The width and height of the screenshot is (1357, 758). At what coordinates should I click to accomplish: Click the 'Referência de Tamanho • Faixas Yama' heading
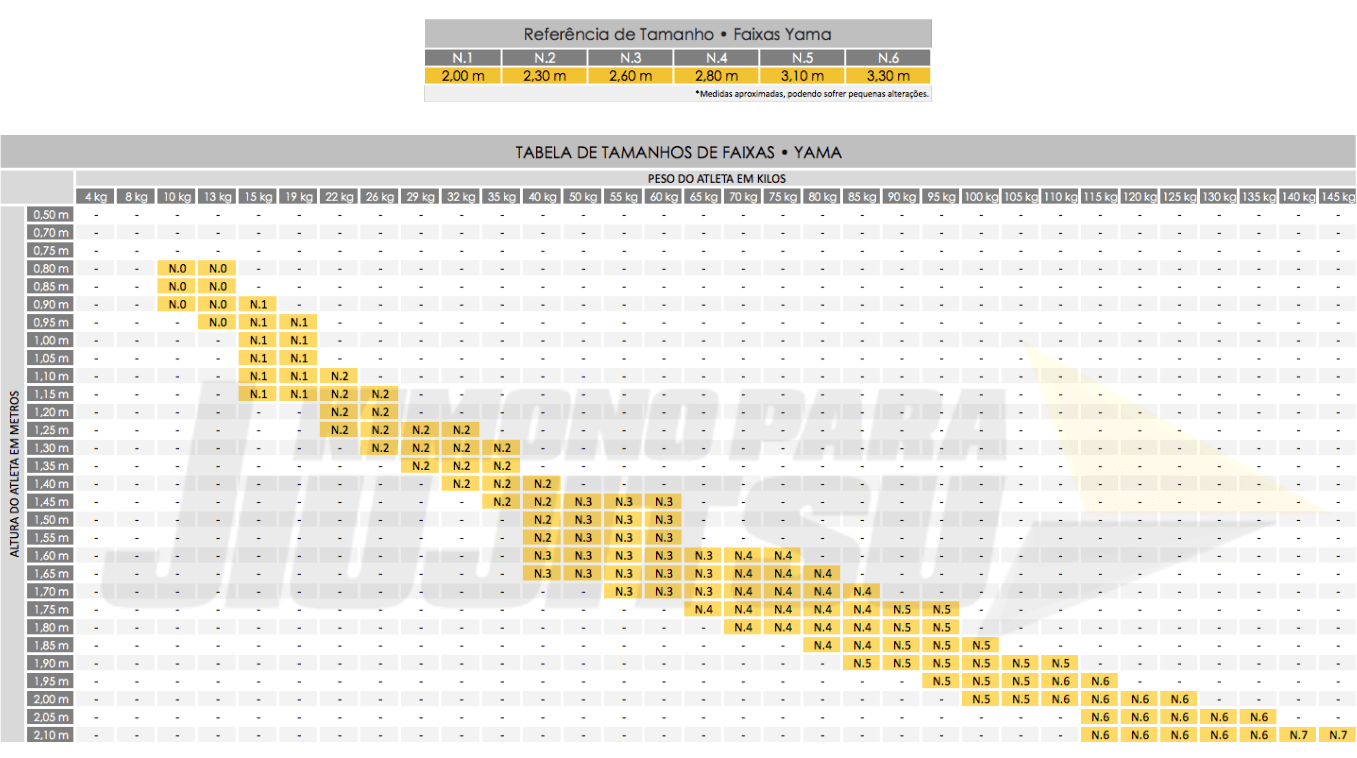677,34
